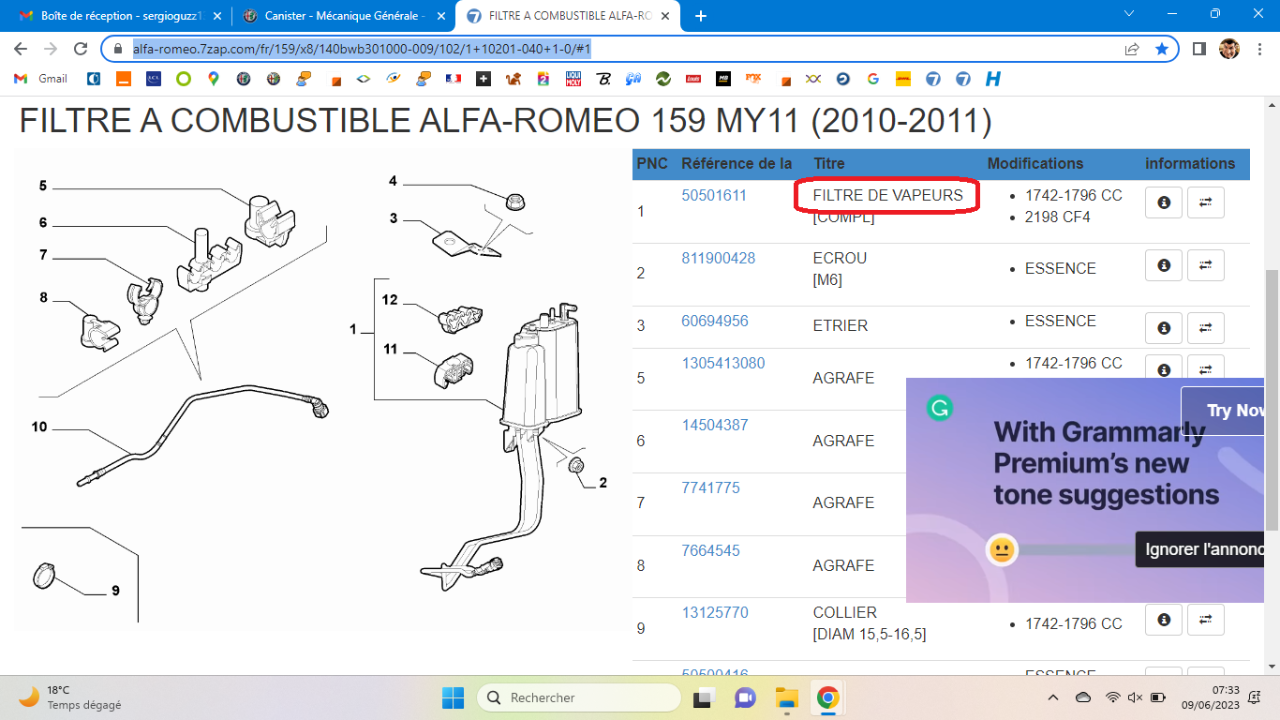Open part reference 7741775 link
This screenshot has height=720, width=1280.
point(710,488)
